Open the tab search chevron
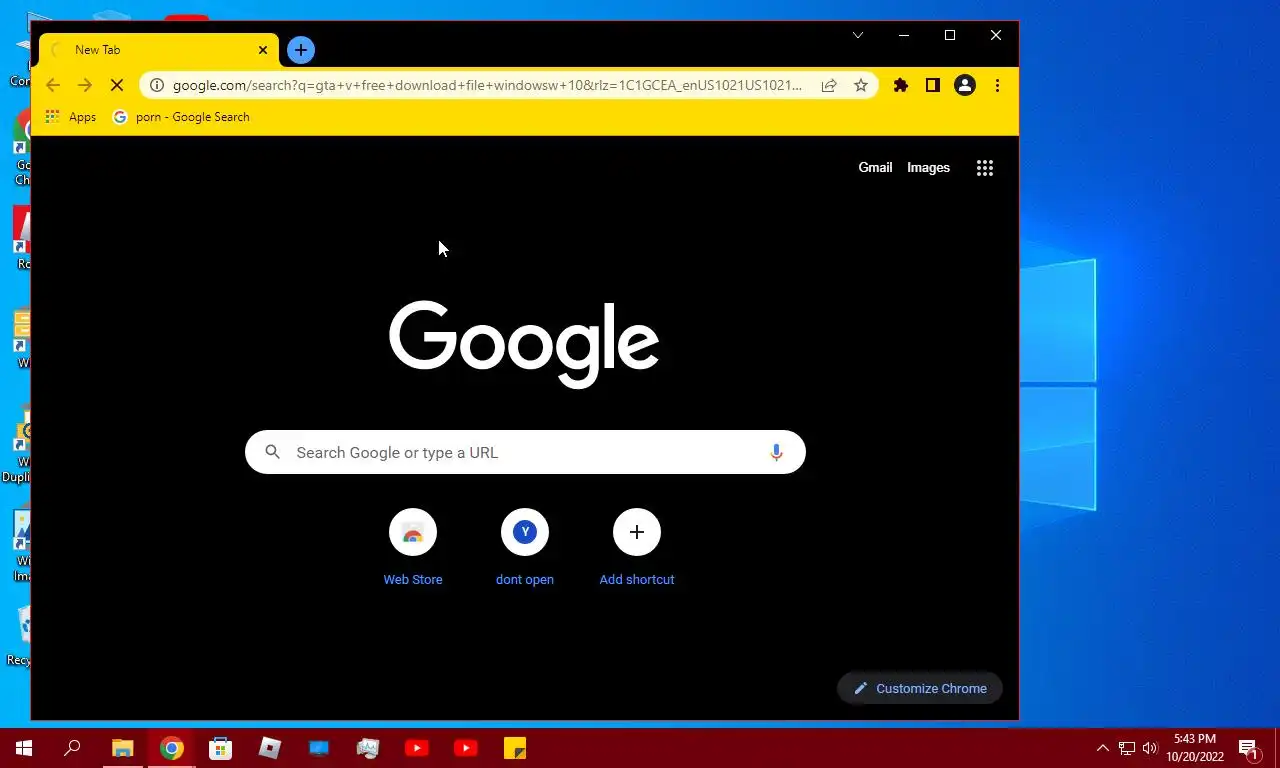This screenshot has height=768, width=1280. point(858,35)
